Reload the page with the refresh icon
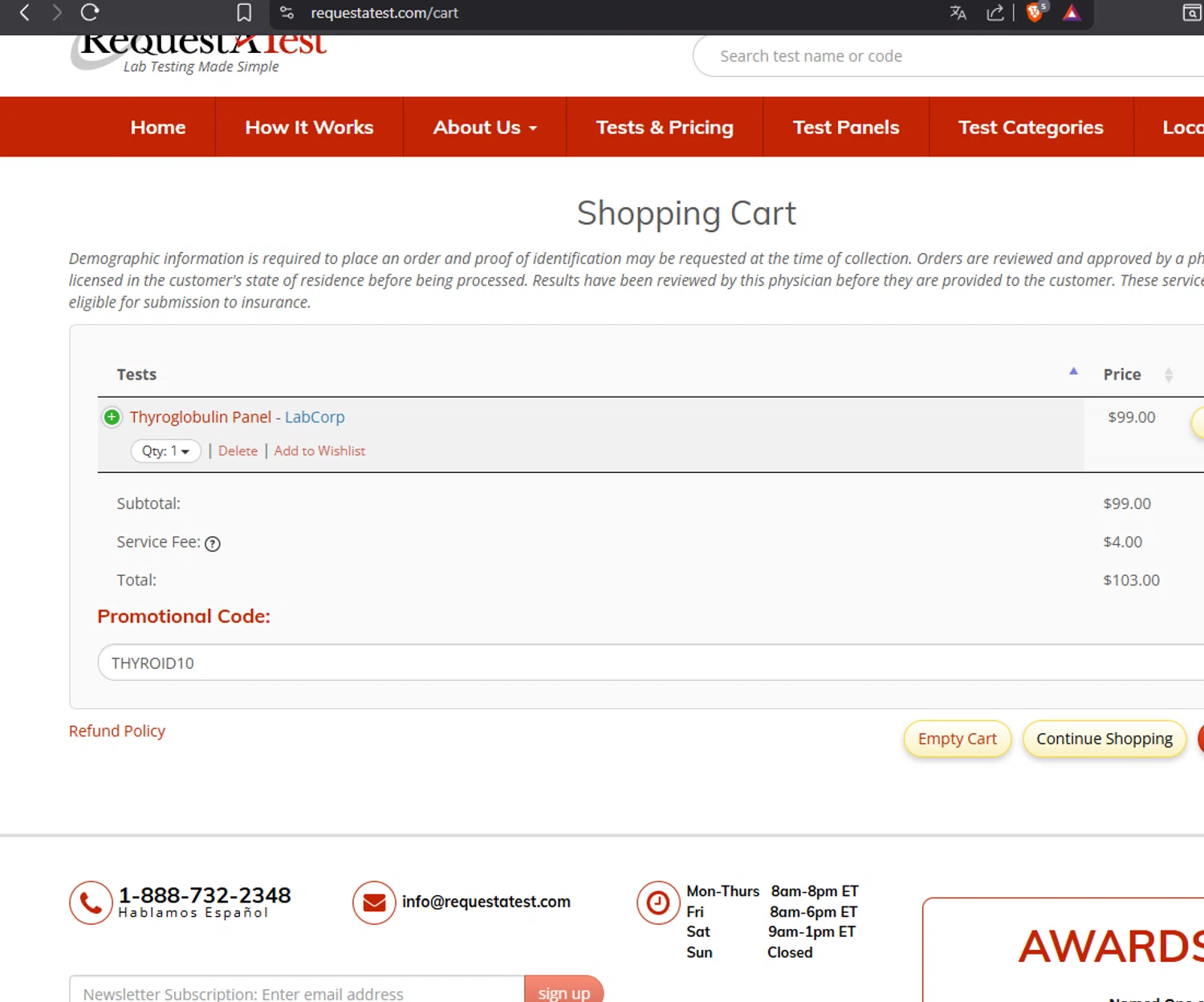The image size is (1204, 1002). pos(90,13)
